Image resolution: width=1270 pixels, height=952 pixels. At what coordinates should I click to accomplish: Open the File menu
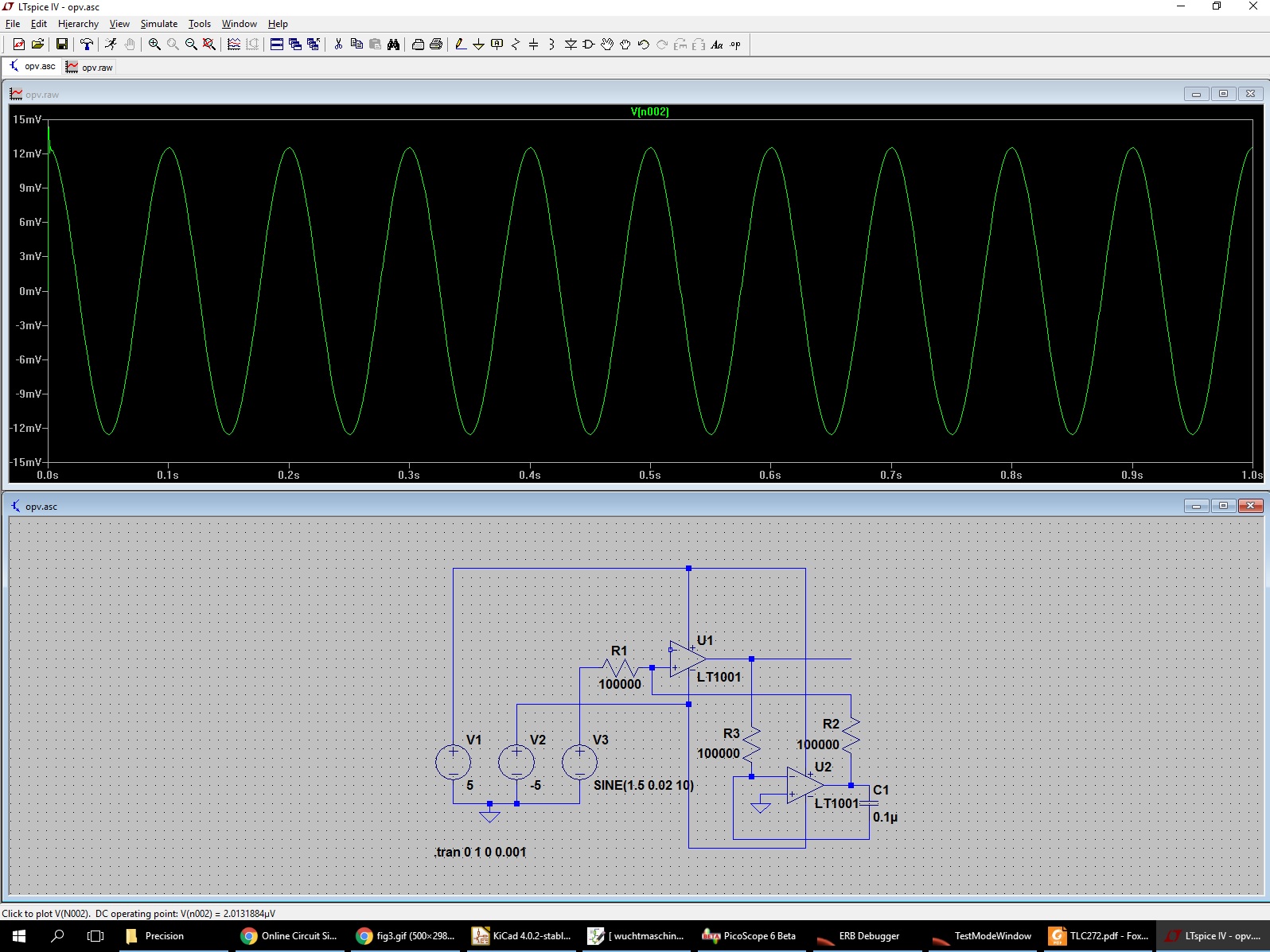pos(13,24)
